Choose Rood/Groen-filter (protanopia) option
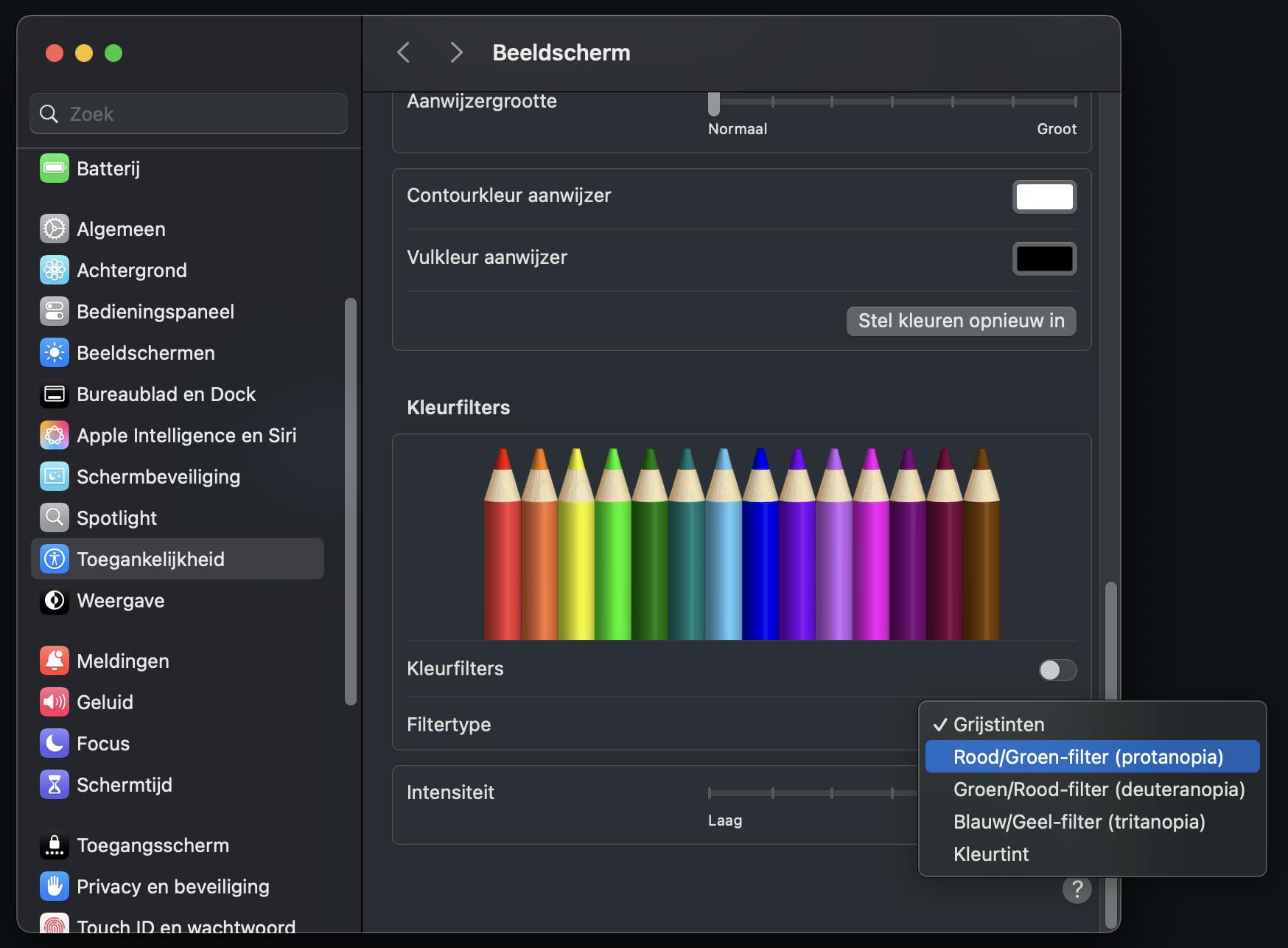1288x948 pixels. pyautogui.click(x=1088, y=757)
